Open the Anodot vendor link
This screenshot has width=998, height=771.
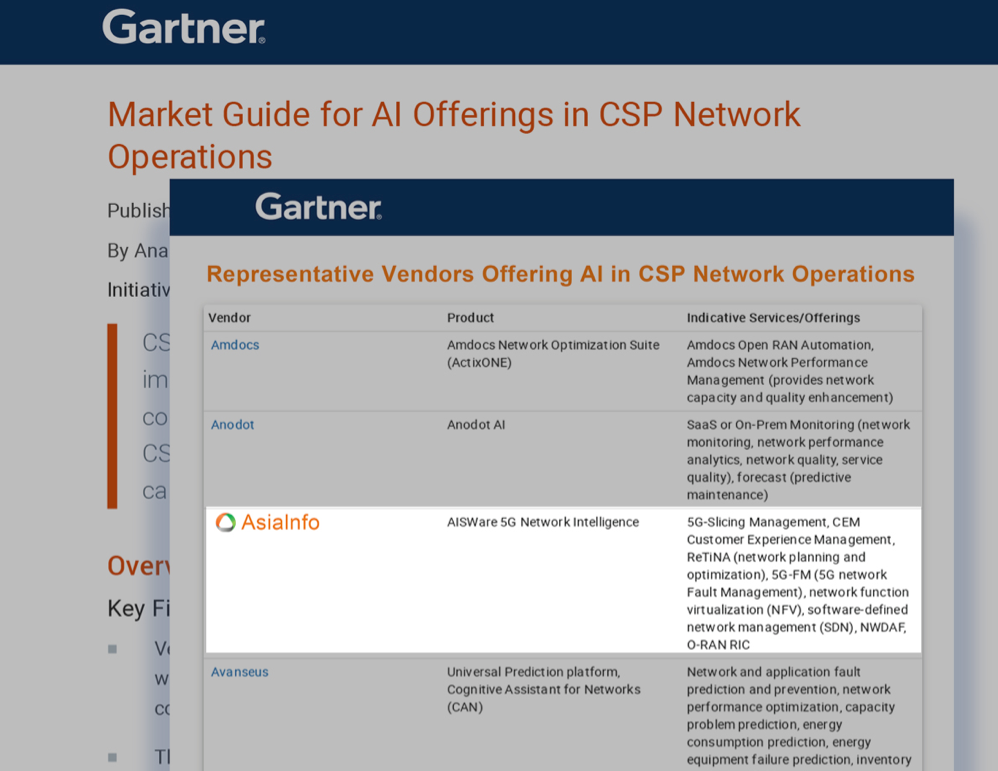pyautogui.click(x=232, y=425)
